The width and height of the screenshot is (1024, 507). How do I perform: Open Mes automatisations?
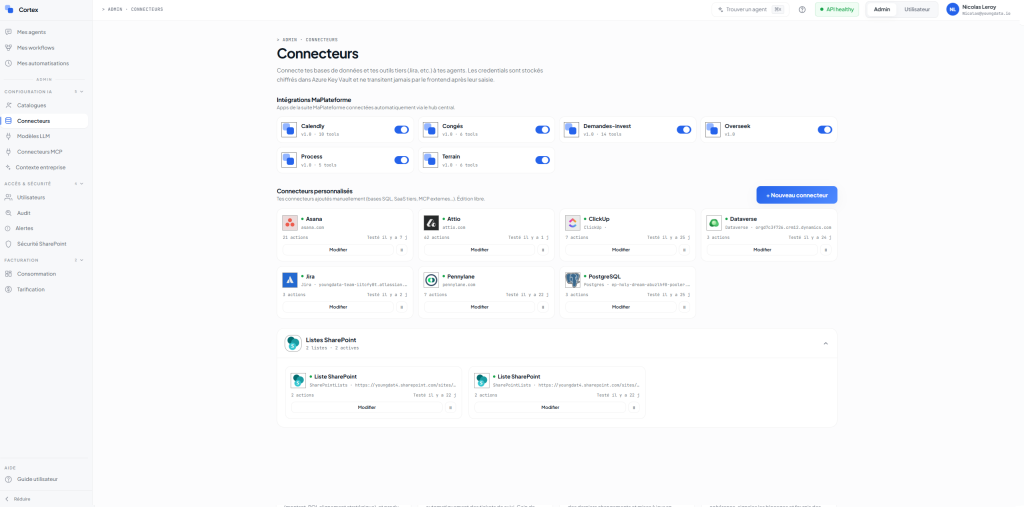click(x=44, y=63)
